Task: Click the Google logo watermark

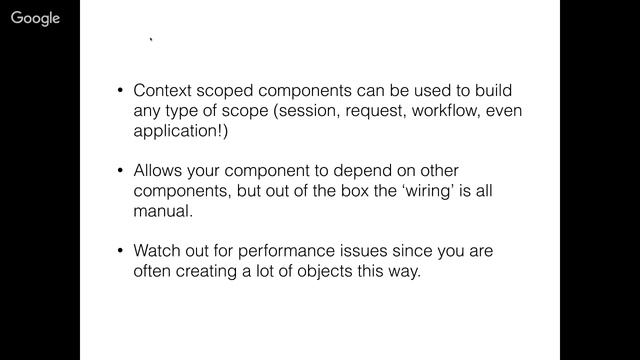Action: [36, 18]
